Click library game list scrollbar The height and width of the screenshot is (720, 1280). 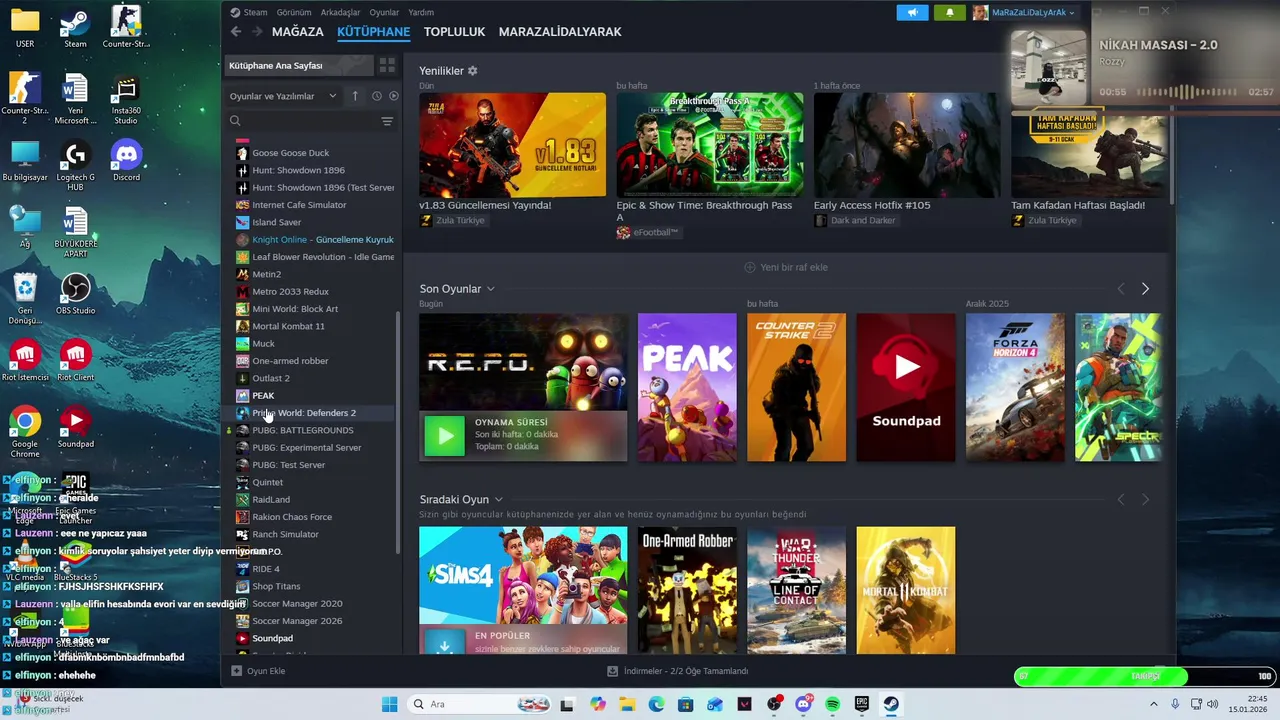398,430
